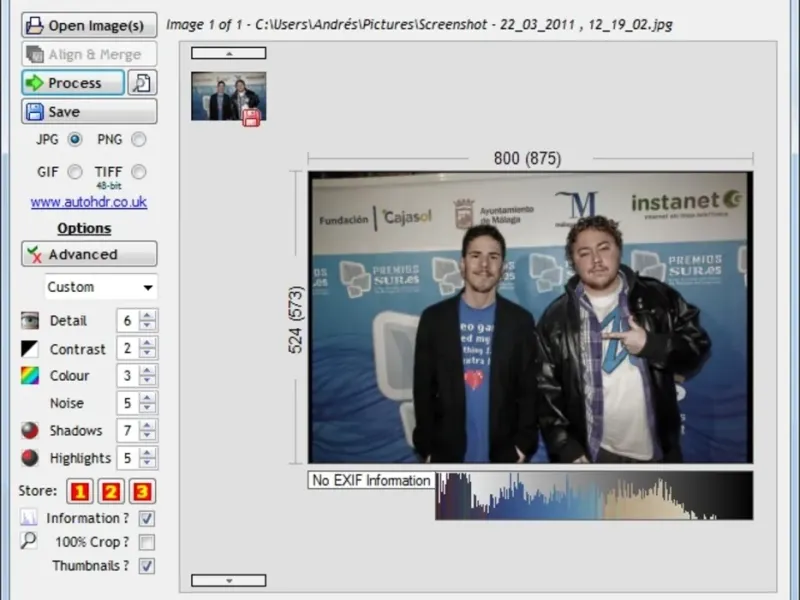
Task: Open the www.autohdr.co.uk link
Action: coord(89,202)
